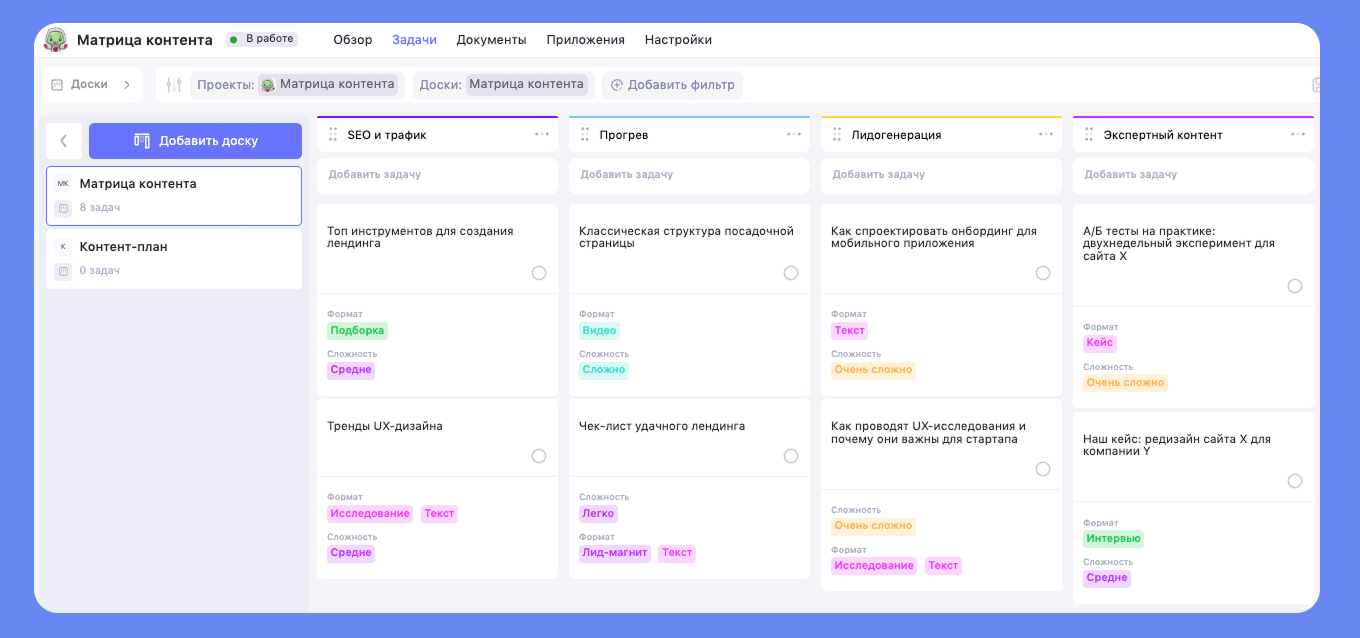Image resolution: width=1360 pixels, height=638 pixels.
Task: Mark Наш кейс редизайн сайта task complete
Action: click(x=1295, y=481)
